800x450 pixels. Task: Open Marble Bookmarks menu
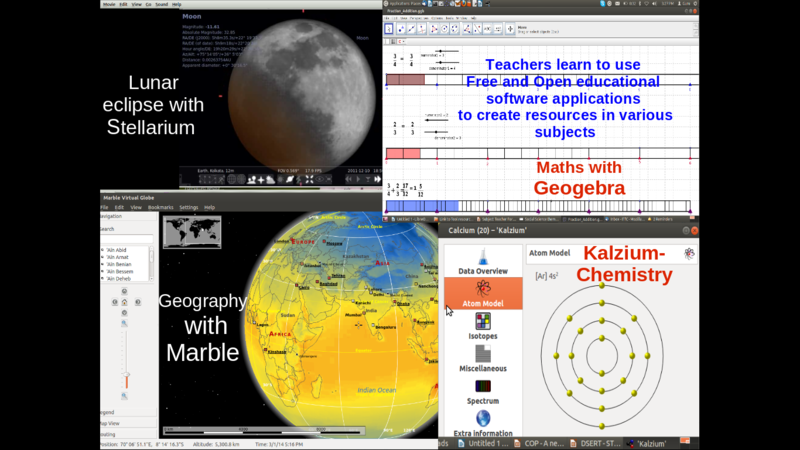[160, 208]
